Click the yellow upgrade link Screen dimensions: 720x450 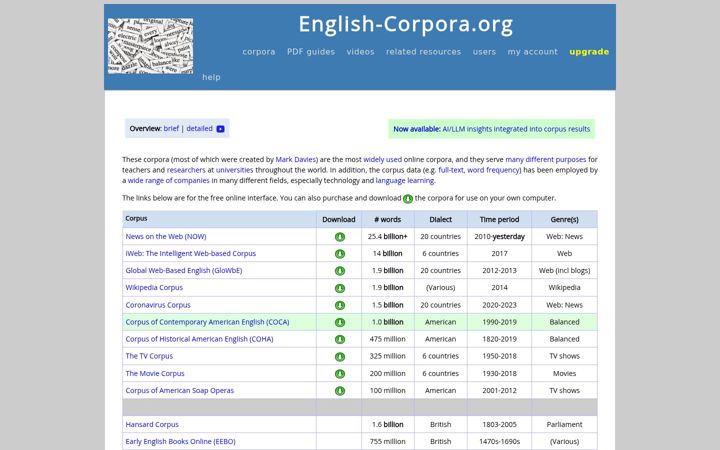point(589,52)
